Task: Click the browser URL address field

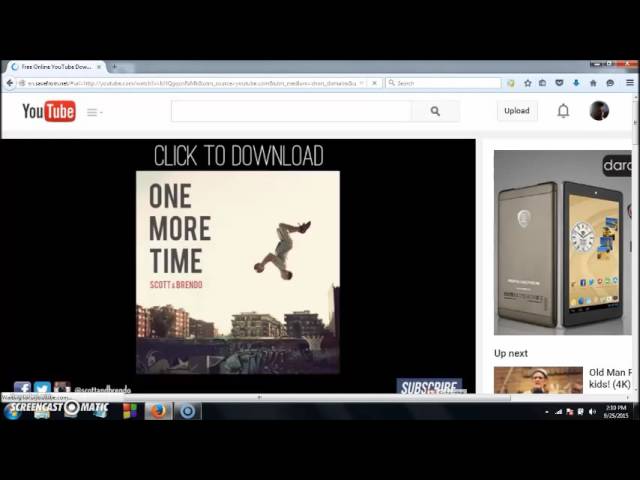Action: point(192,83)
